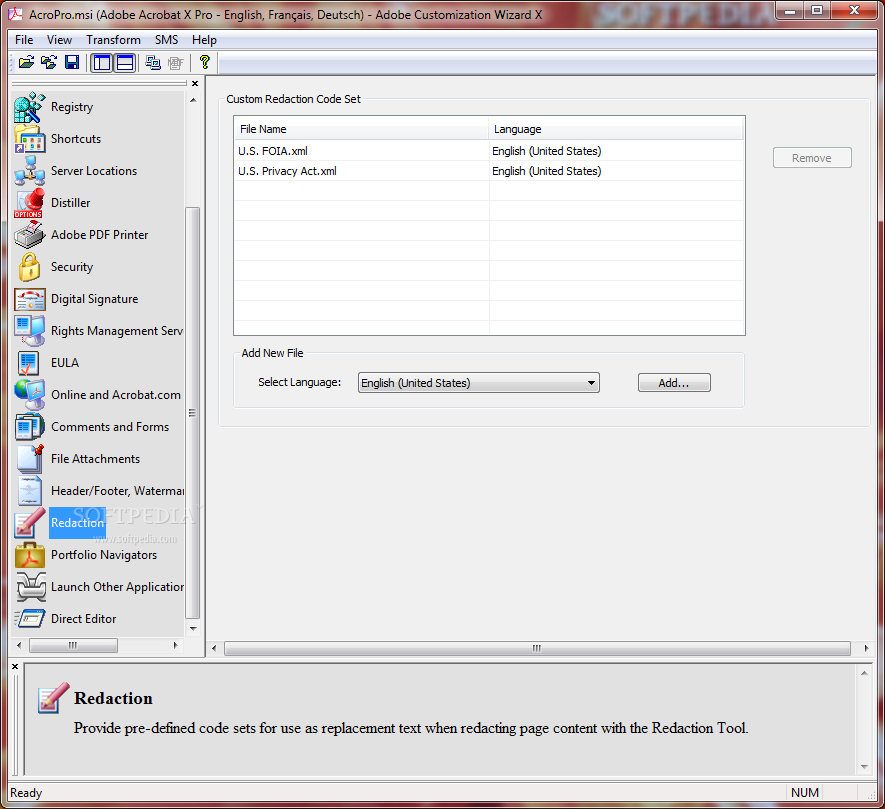The width and height of the screenshot is (885, 809).
Task: Click the Language column header
Action: click(616, 129)
